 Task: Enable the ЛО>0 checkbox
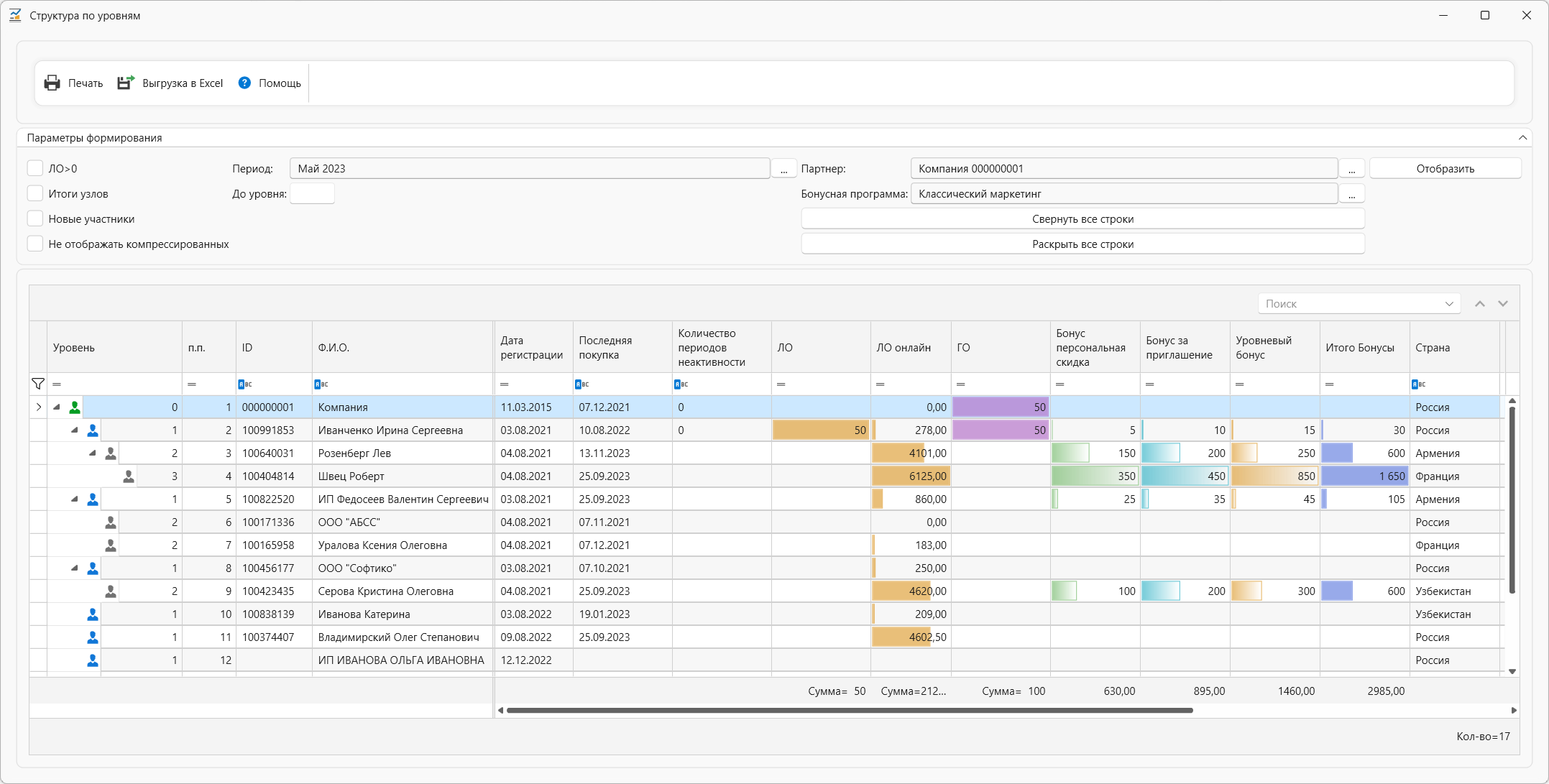coord(35,169)
